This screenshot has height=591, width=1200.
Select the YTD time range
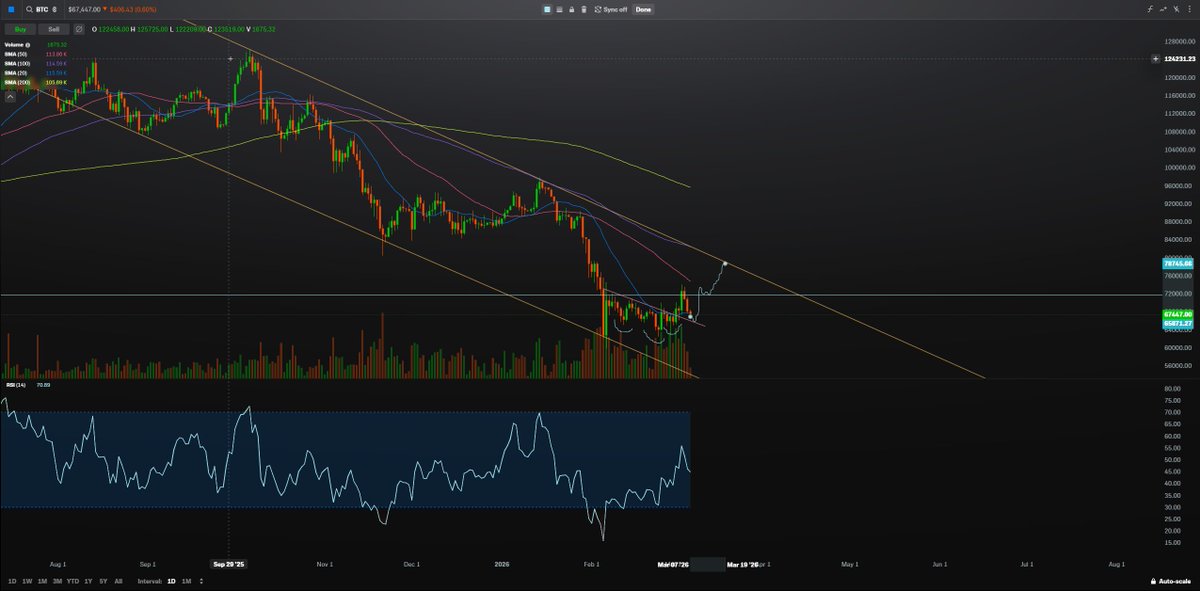(74, 581)
